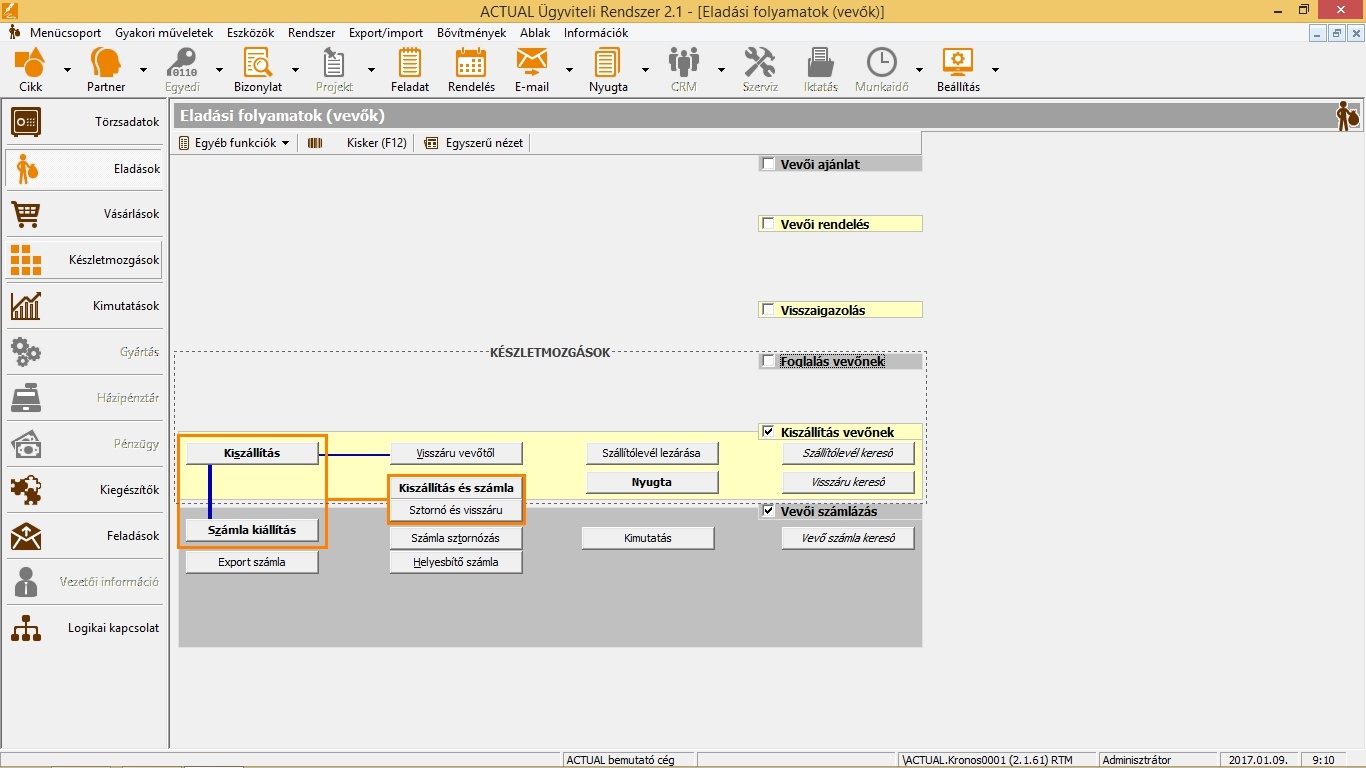Switch to Egyszerű nézet view
Image resolution: width=1366 pixels, height=768 pixels.
(474, 143)
